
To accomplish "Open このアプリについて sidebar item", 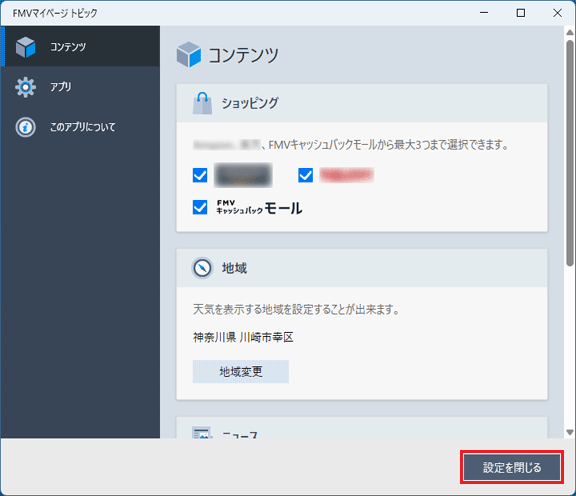I will click(80, 127).
